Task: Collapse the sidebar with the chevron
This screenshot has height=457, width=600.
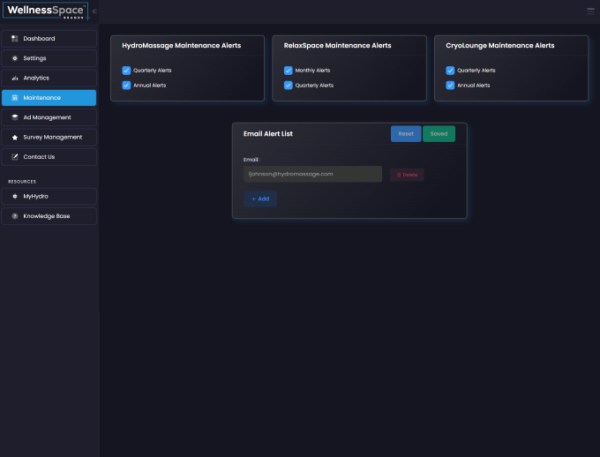Action: coord(94,12)
